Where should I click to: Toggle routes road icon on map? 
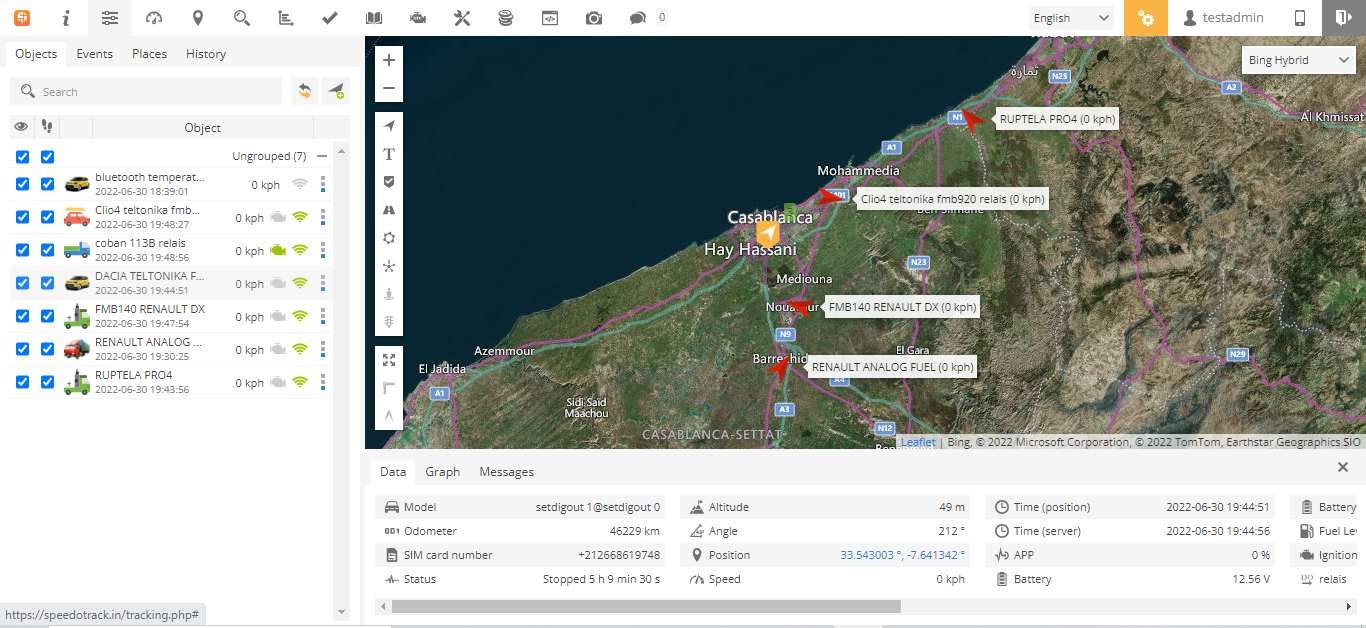click(389, 210)
